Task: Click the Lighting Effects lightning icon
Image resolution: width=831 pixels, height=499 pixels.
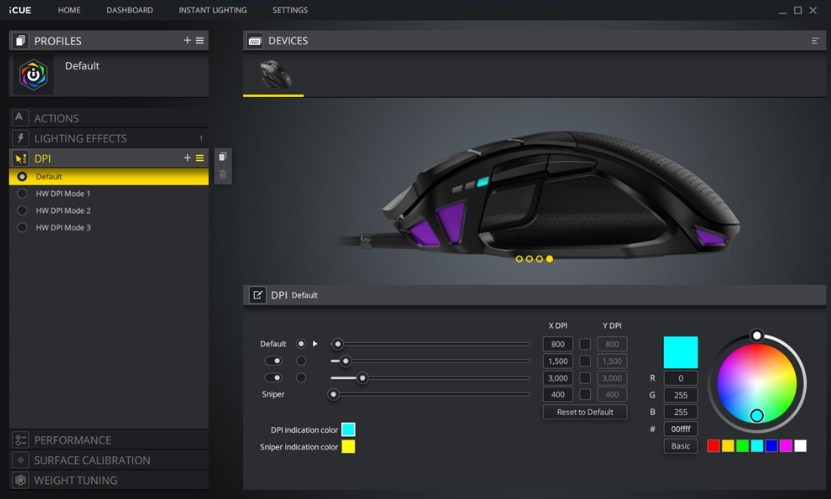Action: (x=20, y=138)
